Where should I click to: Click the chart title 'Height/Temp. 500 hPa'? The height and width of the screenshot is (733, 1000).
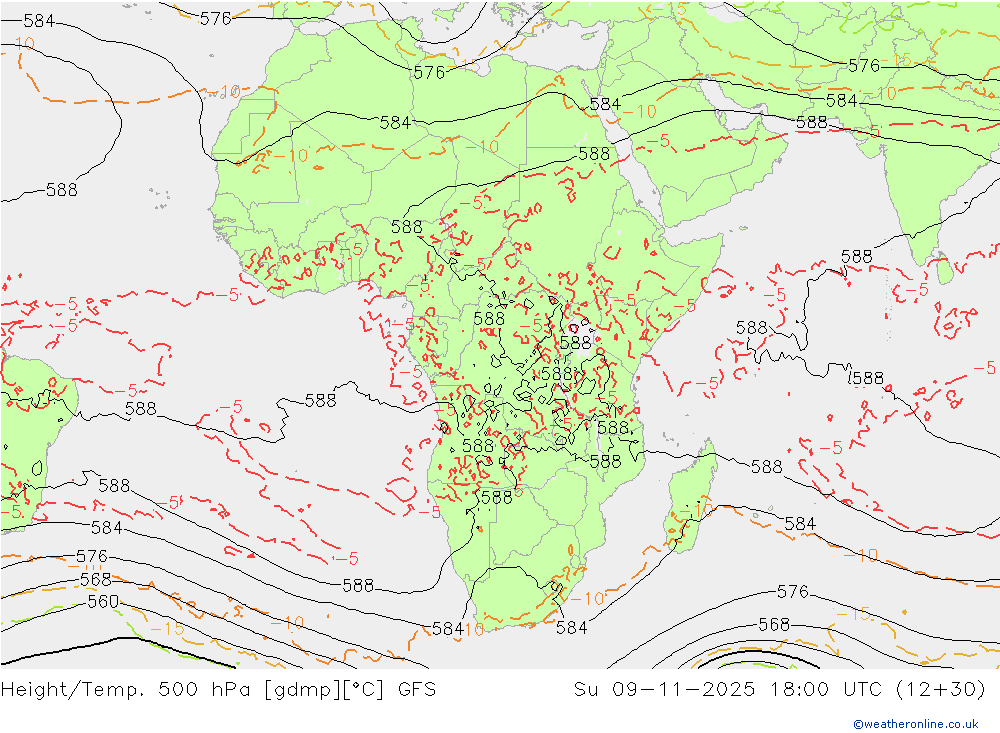coord(128,690)
